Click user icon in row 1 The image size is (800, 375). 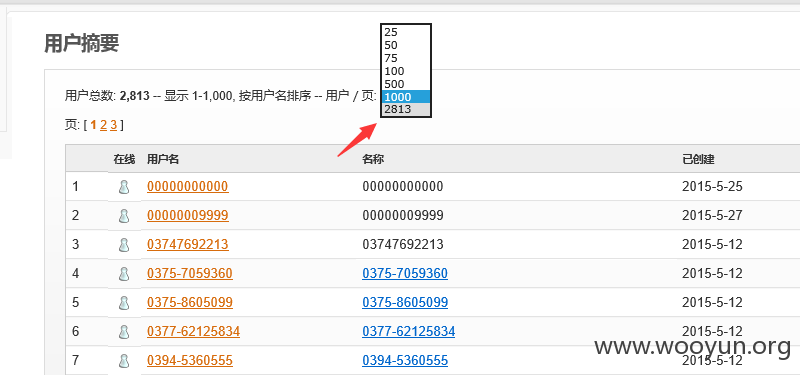pyautogui.click(x=124, y=187)
